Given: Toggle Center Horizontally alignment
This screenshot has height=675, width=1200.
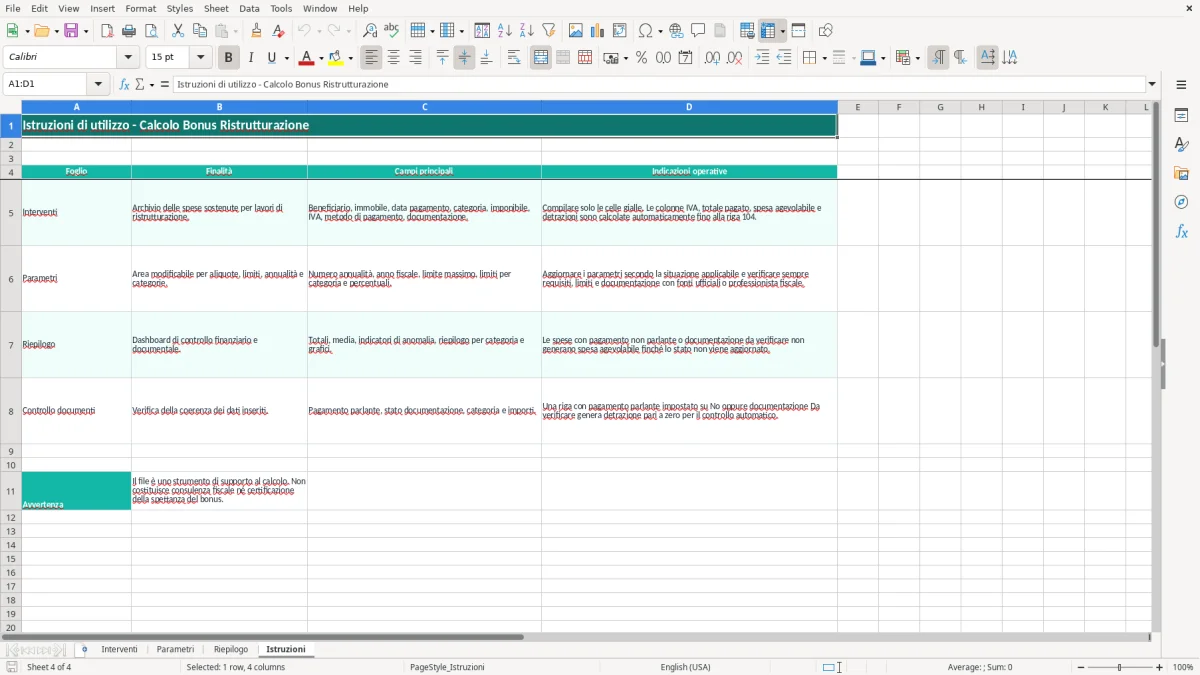Looking at the screenshot, I should pyautogui.click(x=393, y=58).
